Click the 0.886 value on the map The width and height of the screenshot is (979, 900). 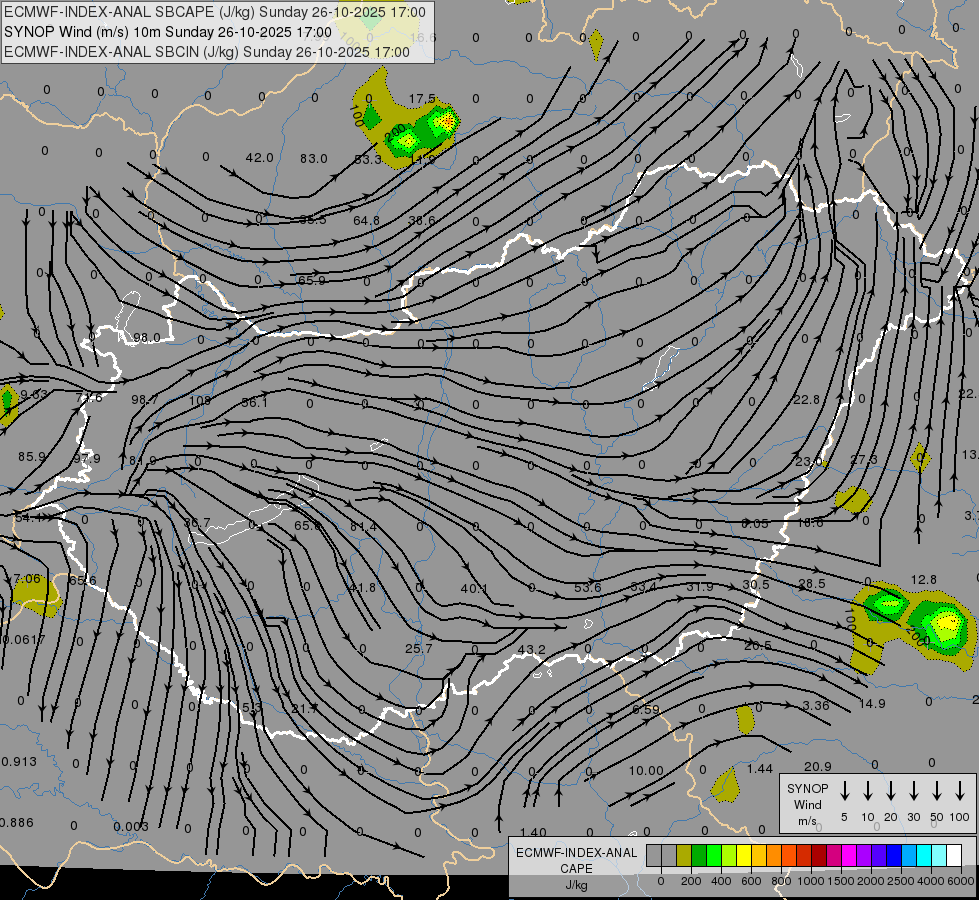click(17, 822)
